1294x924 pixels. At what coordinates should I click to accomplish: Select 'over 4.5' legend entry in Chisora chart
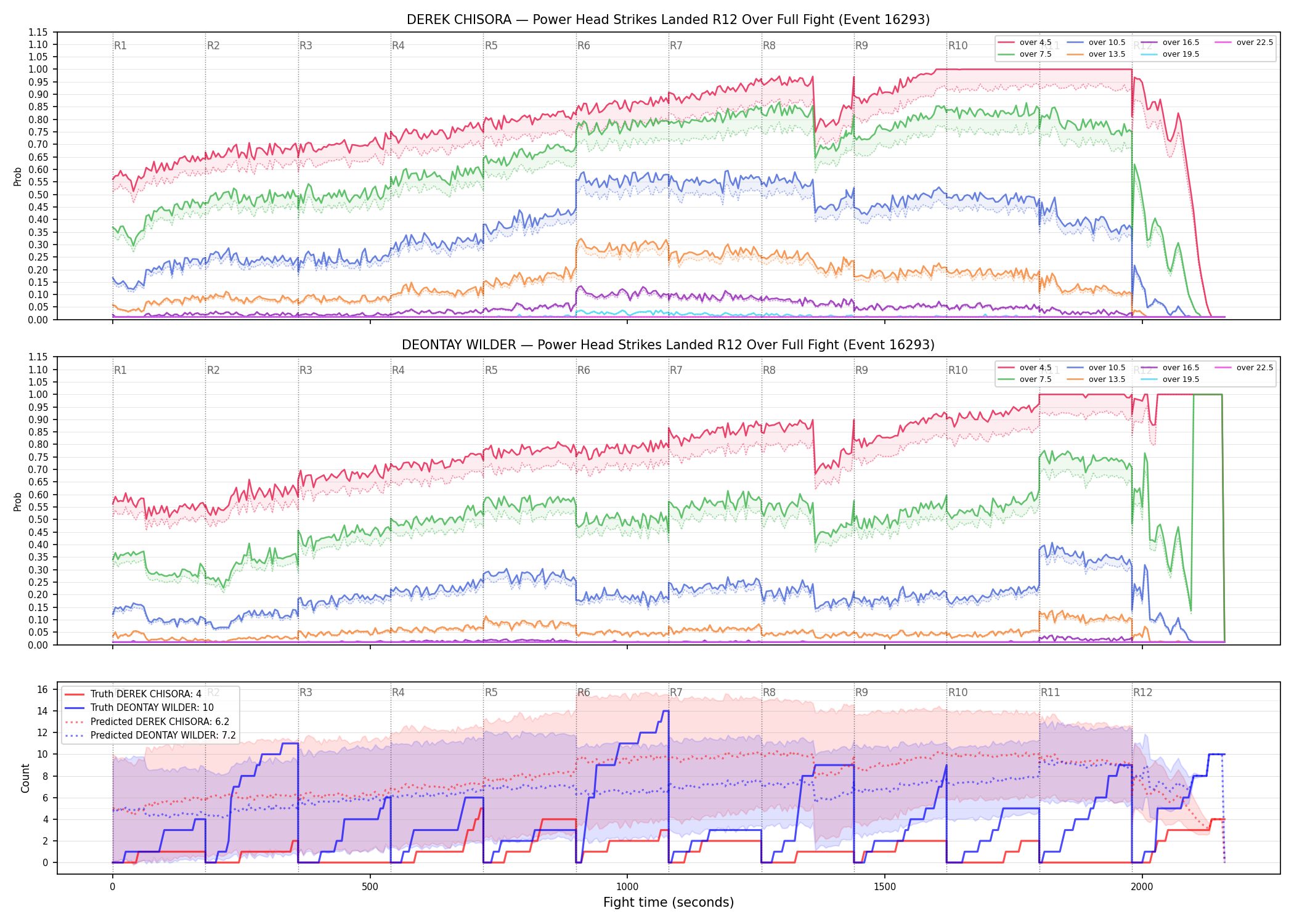[1025, 43]
